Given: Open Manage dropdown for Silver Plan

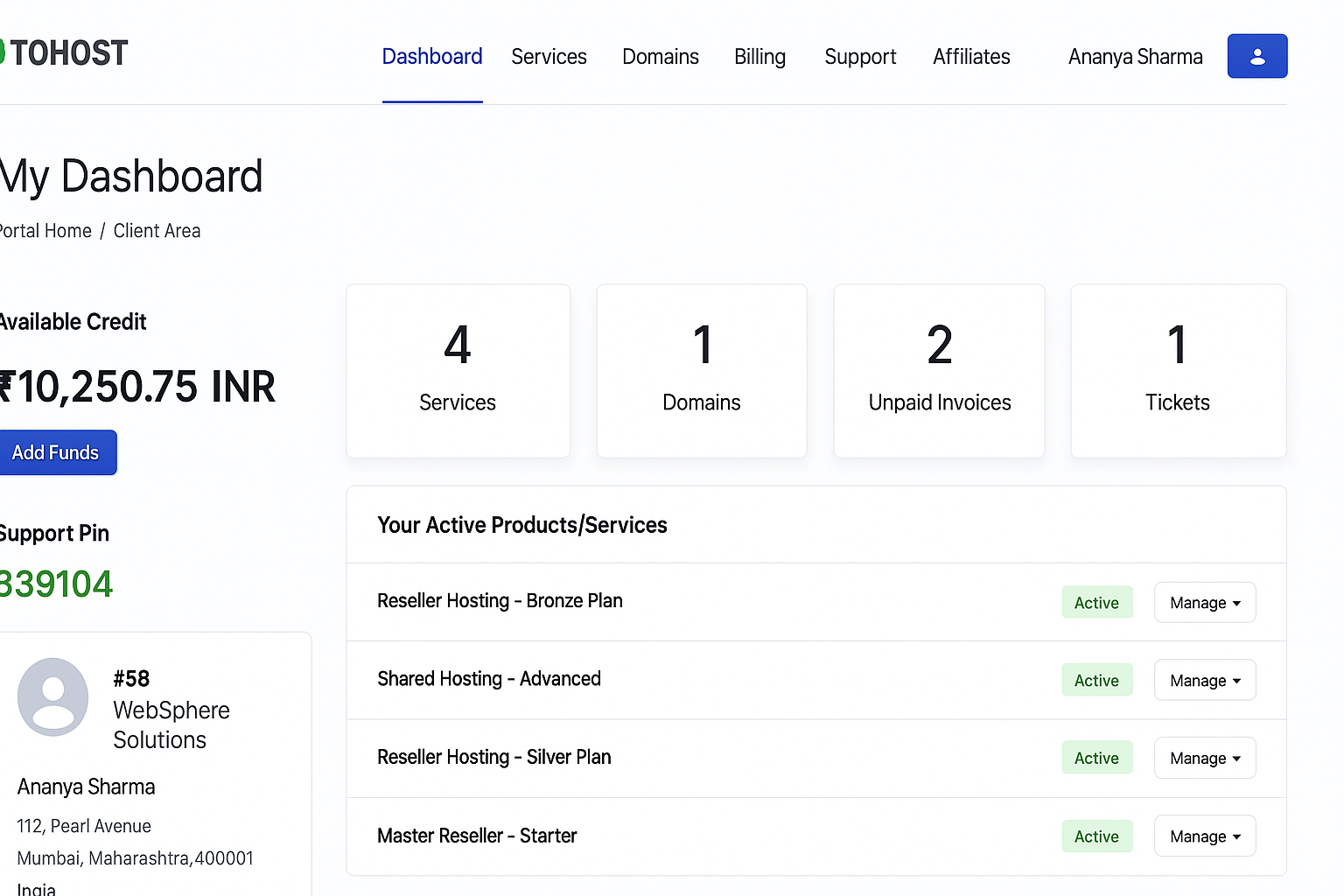Looking at the screenshot, I should [x=1204, y=759].
